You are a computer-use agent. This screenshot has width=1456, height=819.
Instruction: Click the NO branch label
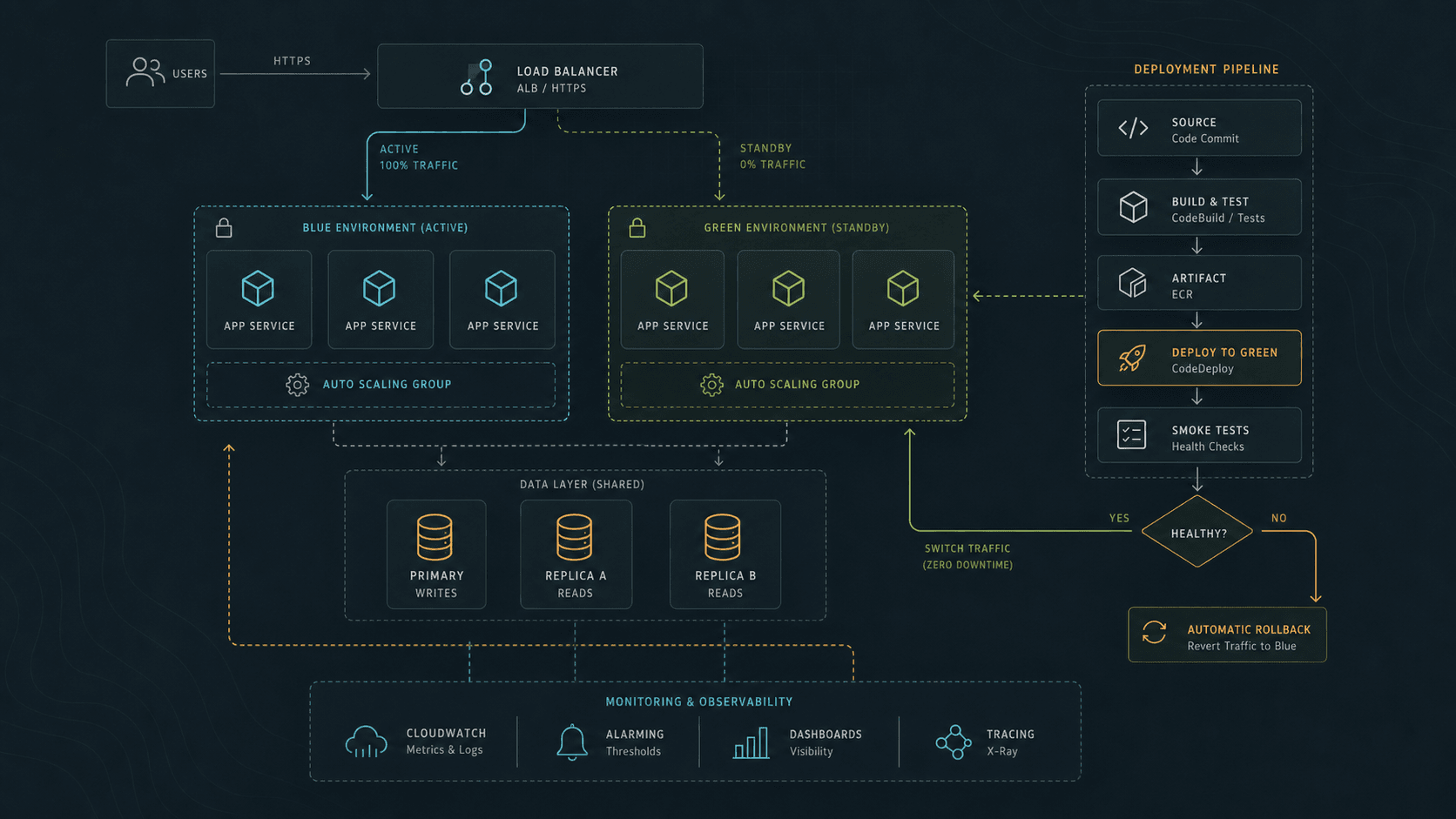1278,518
